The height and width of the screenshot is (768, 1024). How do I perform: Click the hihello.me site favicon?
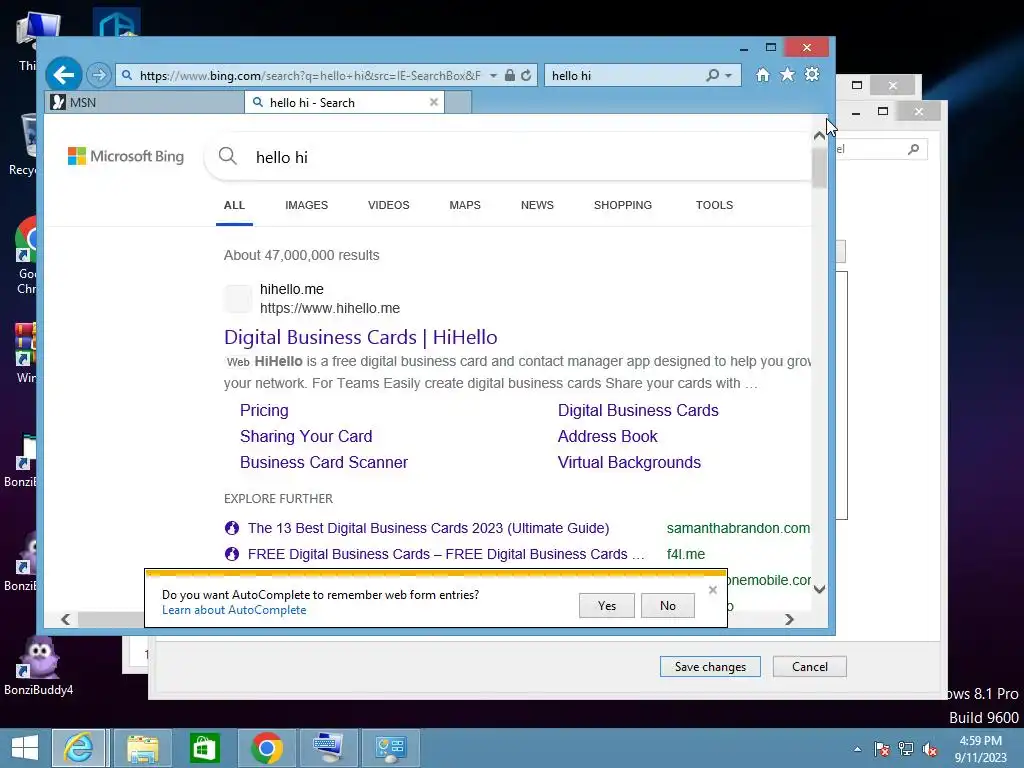pos(238,298)
